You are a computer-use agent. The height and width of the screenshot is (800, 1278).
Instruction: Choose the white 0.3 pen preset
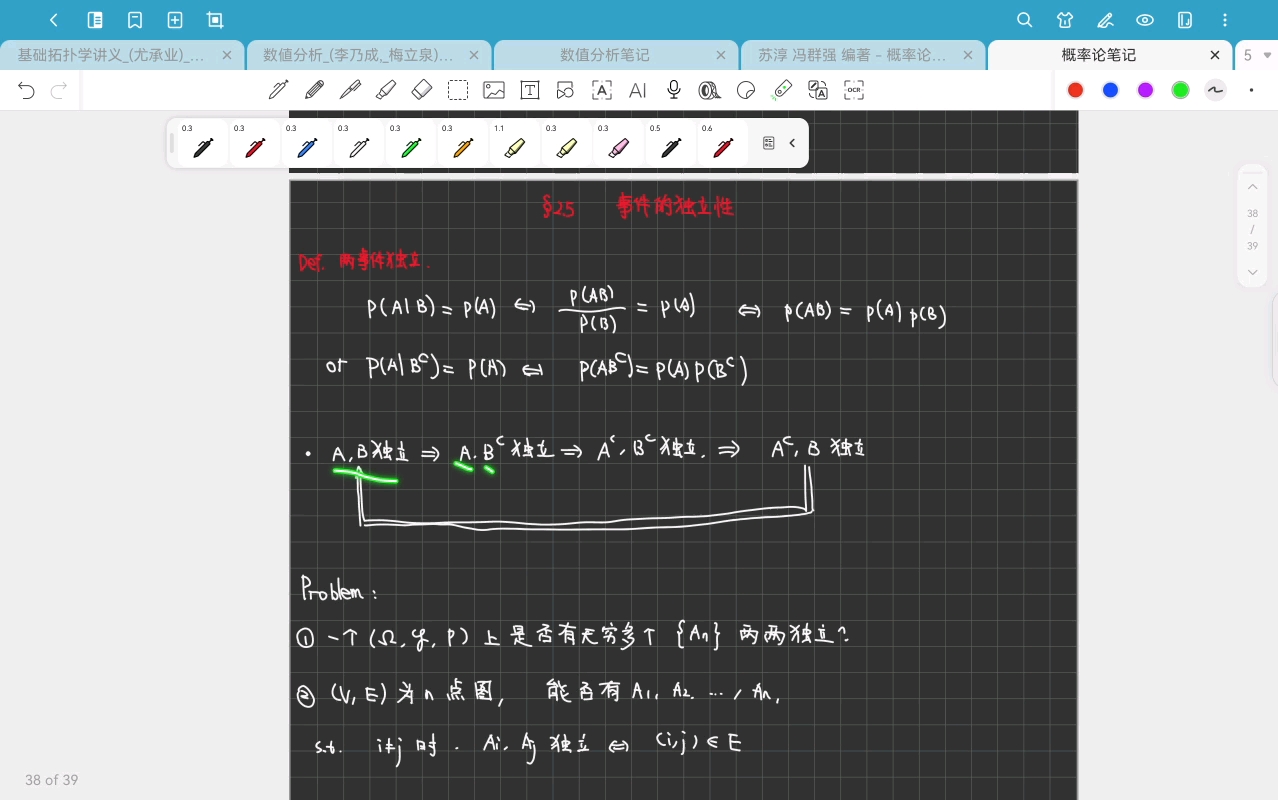point(358,143)
